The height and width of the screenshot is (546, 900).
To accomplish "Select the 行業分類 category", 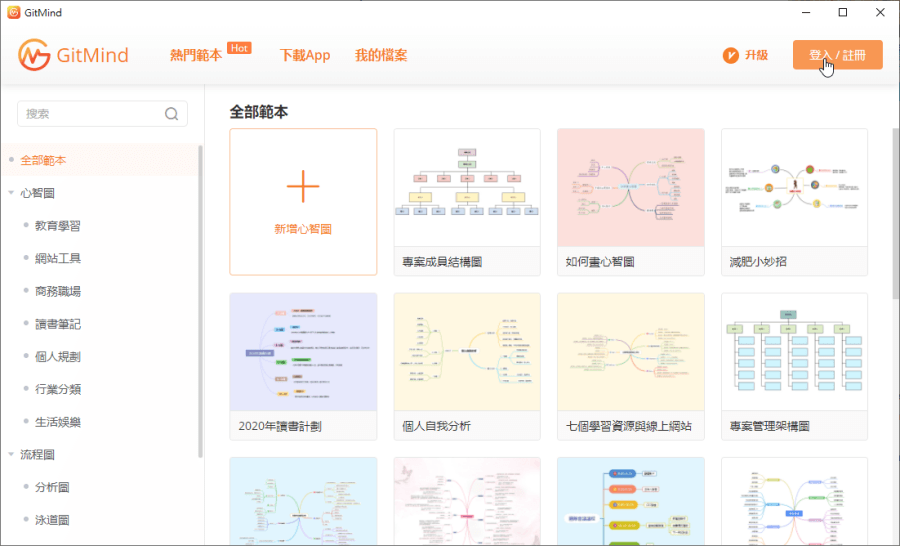I will coord(57,389).
